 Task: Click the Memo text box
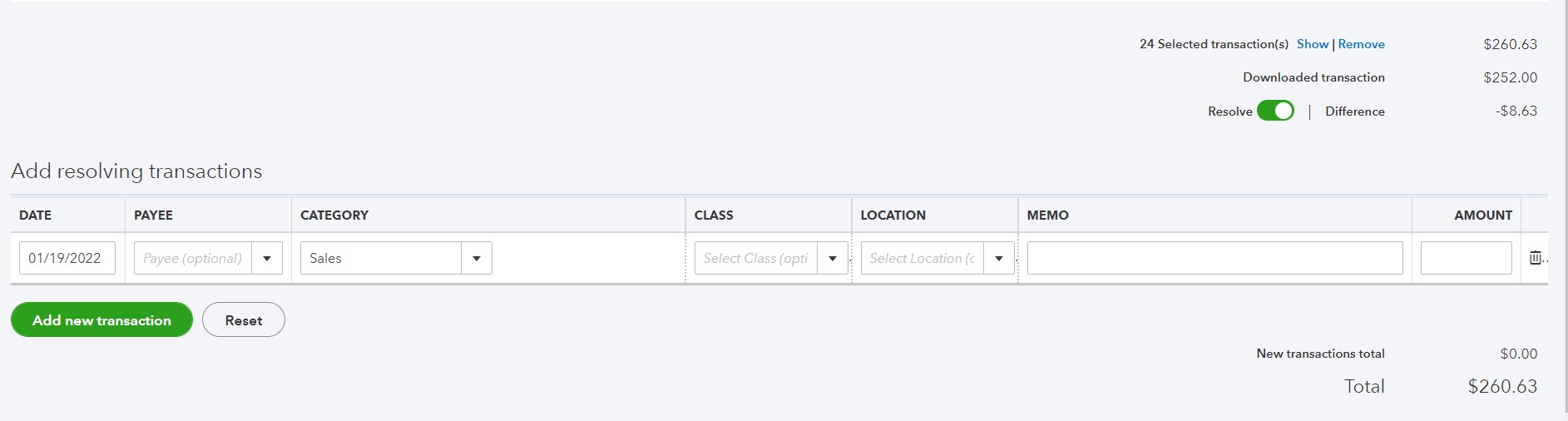point(1214,258)
